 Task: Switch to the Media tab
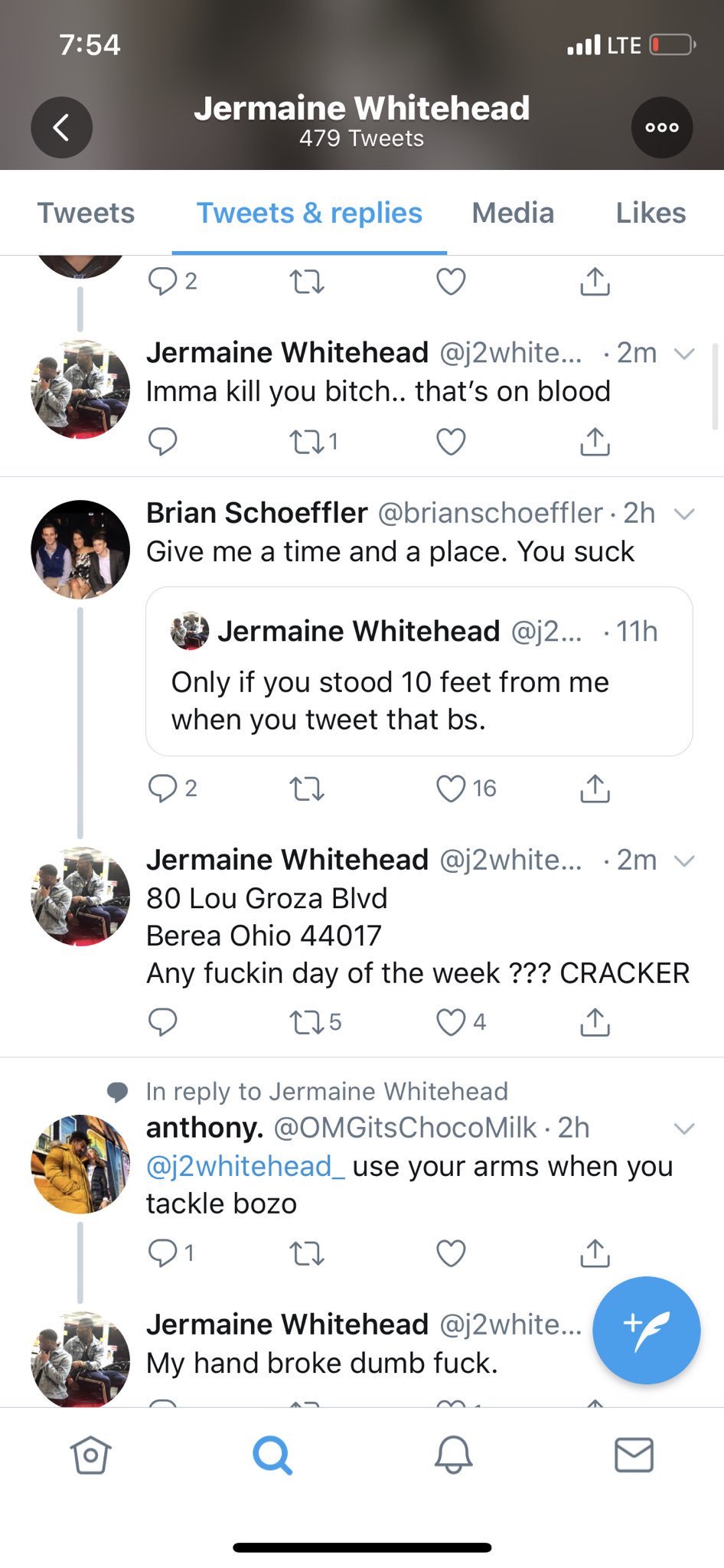pos(513,213)
